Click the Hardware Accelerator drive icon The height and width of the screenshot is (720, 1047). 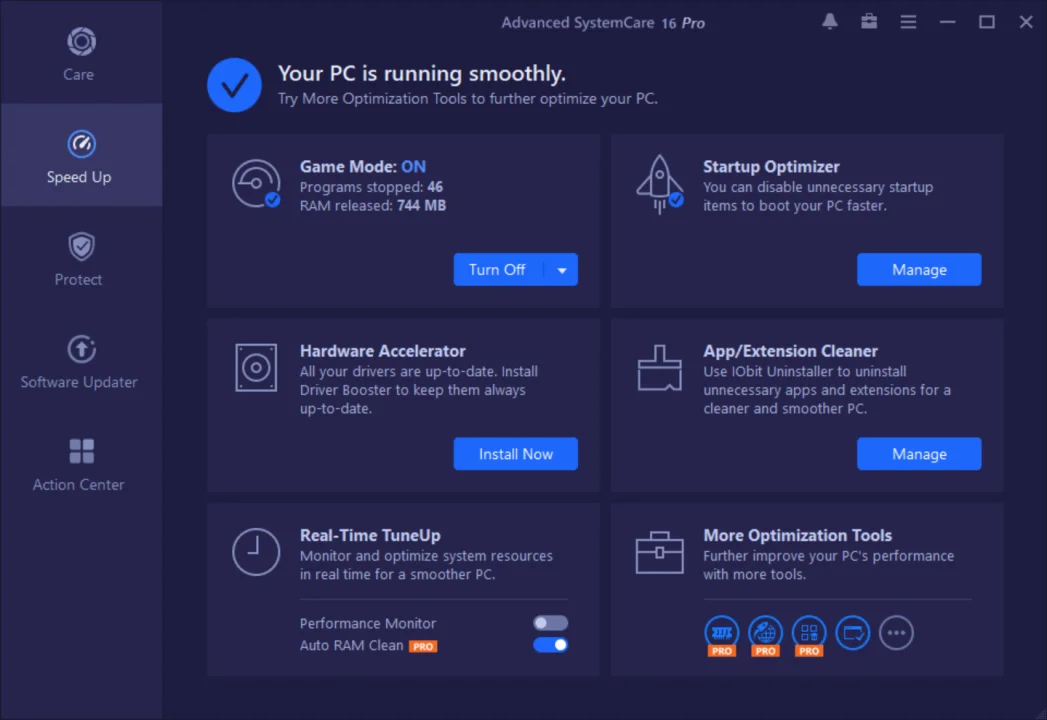point(256,367)
